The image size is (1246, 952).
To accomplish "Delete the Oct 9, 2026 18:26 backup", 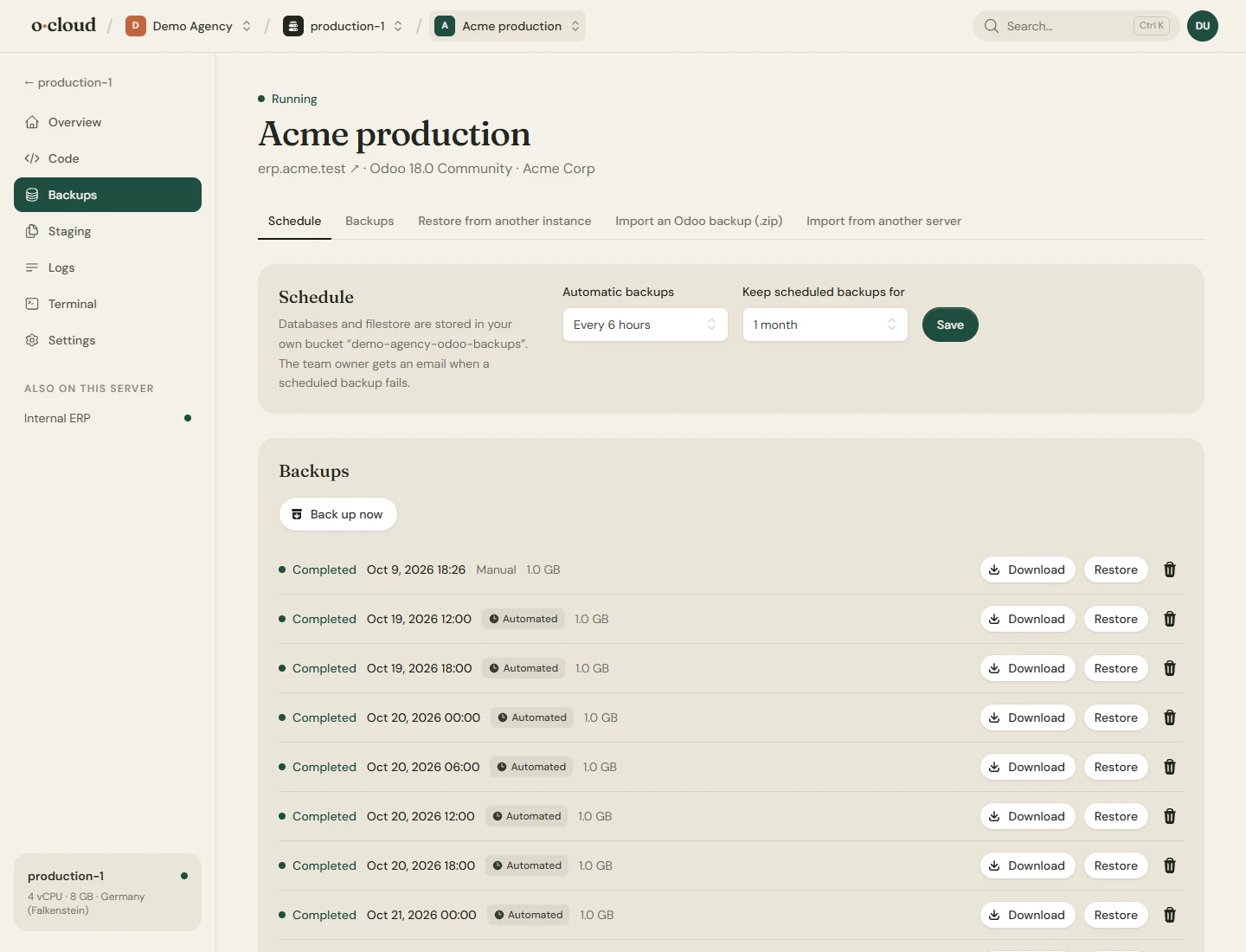I will tap(1170, 569).
